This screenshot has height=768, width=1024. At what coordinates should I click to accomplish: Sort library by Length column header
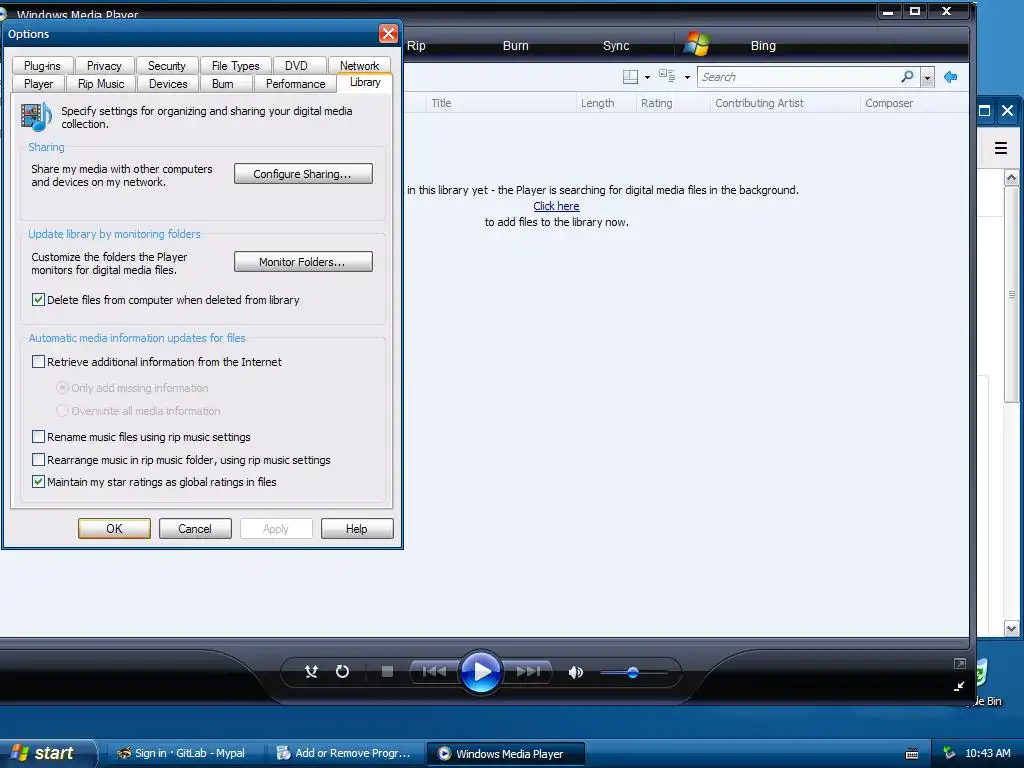click(x=606, y=103)
